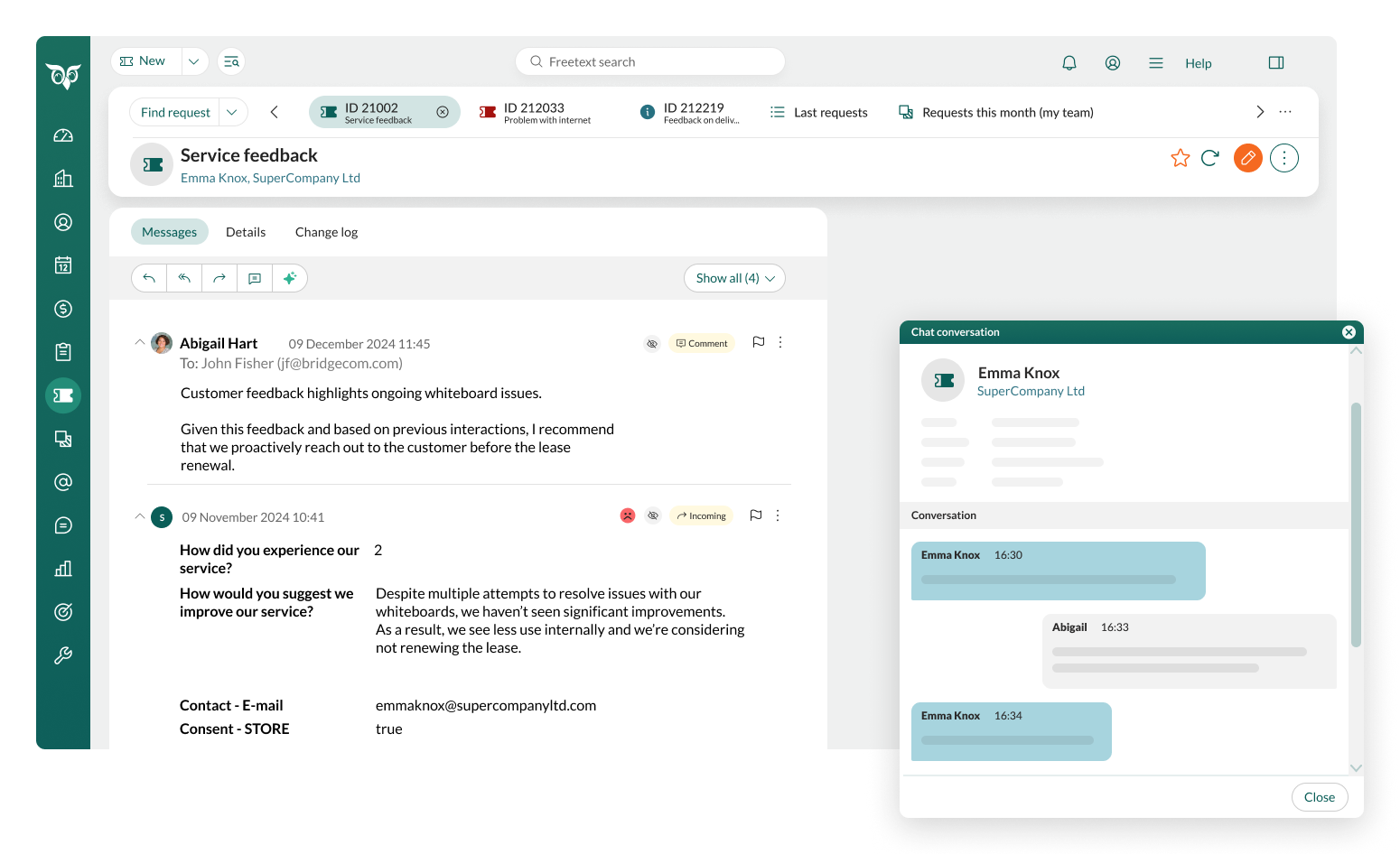1400x854 pixels.
Task: Collapse Abigail Hart's message with chevron
Action: 139,342
